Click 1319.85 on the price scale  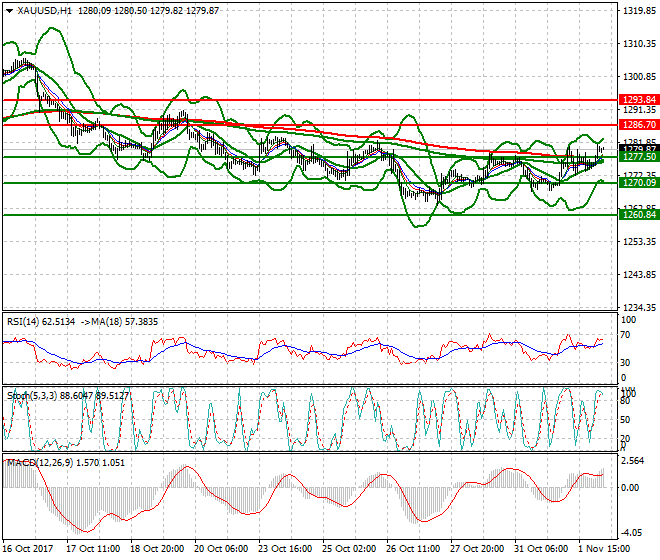point(638,12)
